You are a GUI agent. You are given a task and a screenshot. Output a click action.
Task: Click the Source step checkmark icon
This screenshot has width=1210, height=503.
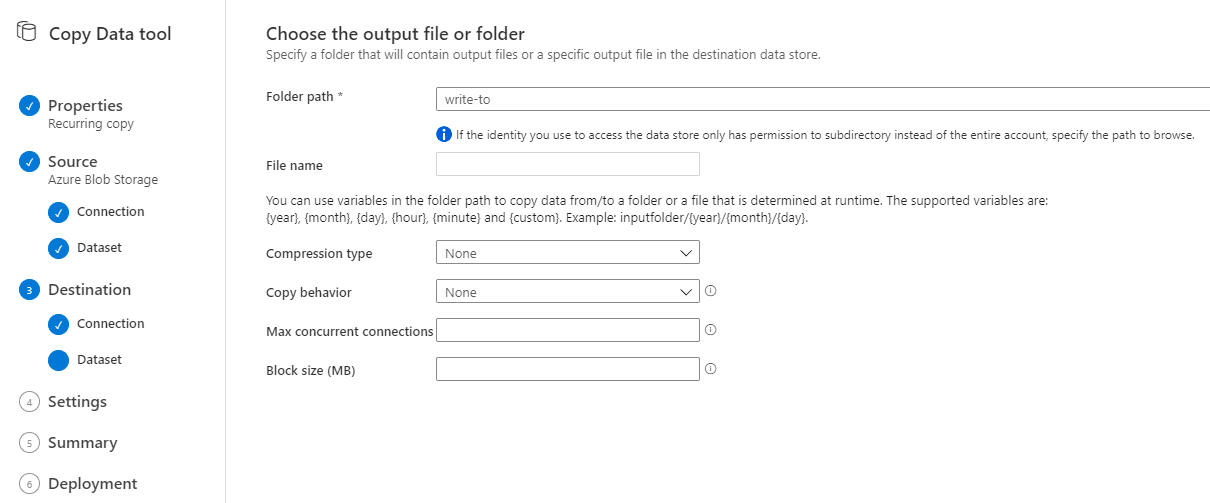pos(29,162)
